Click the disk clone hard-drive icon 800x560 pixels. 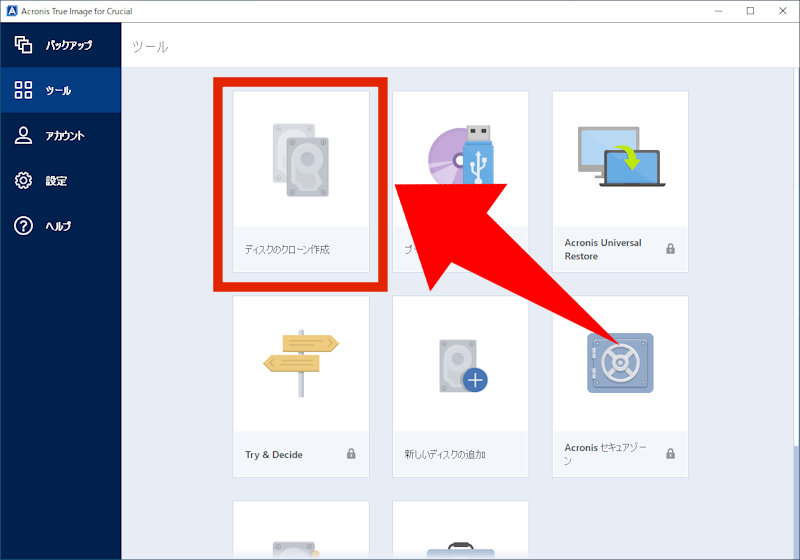tap(301, 160)
